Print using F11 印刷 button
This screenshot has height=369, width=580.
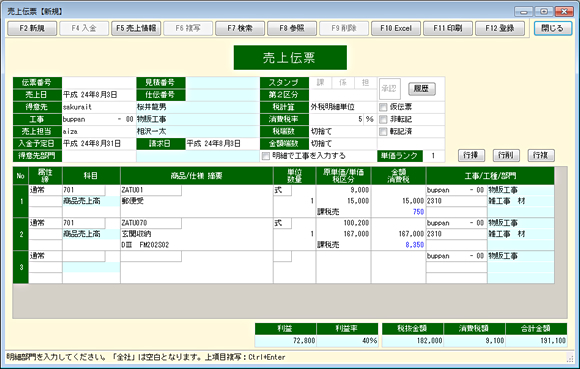448,28
